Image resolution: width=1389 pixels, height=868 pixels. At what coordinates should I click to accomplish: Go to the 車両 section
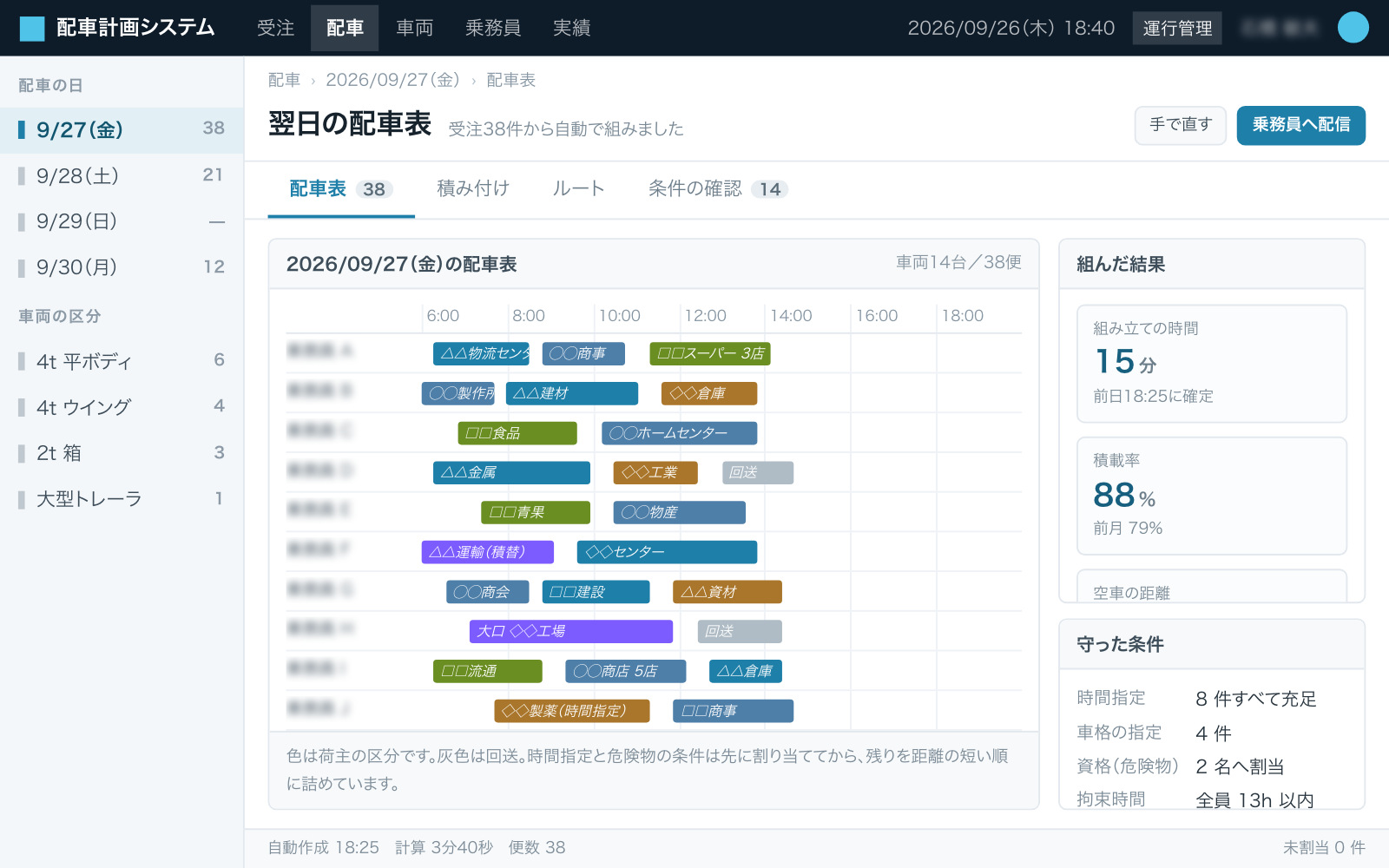(414, 28)
